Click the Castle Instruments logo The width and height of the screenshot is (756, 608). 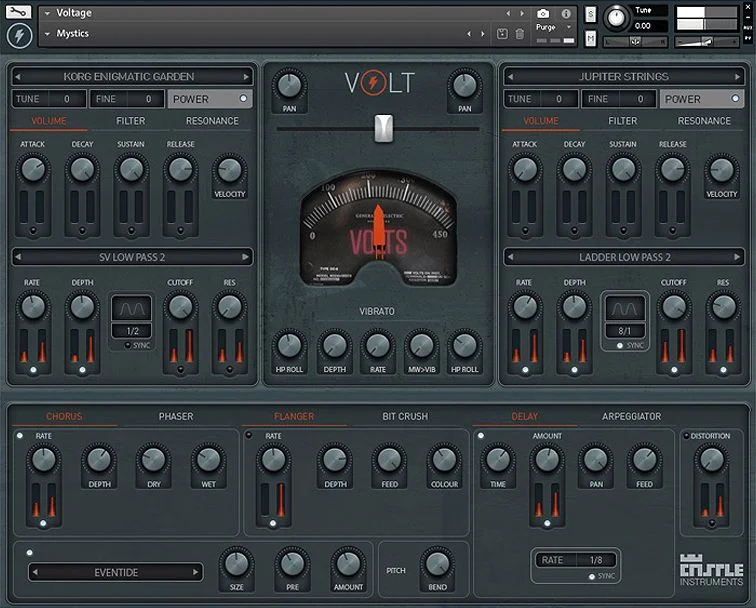pyautogui.click(x=712, y=570)
